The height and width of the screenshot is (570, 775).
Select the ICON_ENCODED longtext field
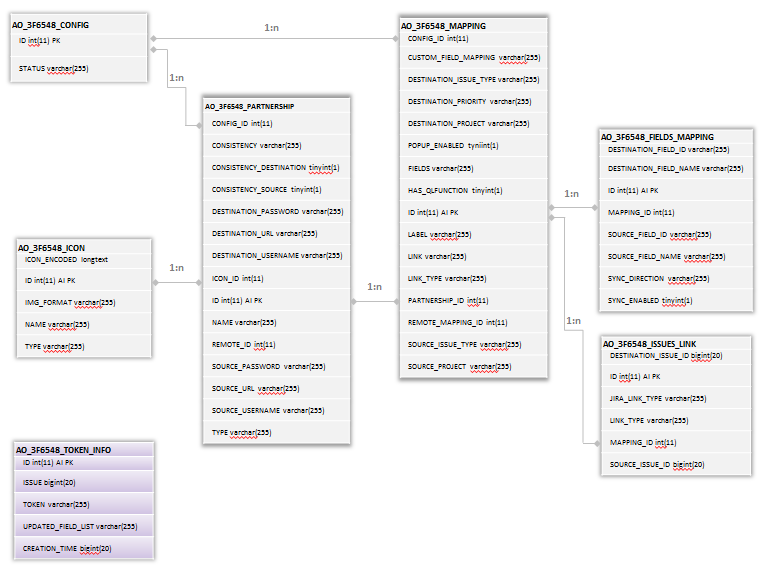point(66,259)
